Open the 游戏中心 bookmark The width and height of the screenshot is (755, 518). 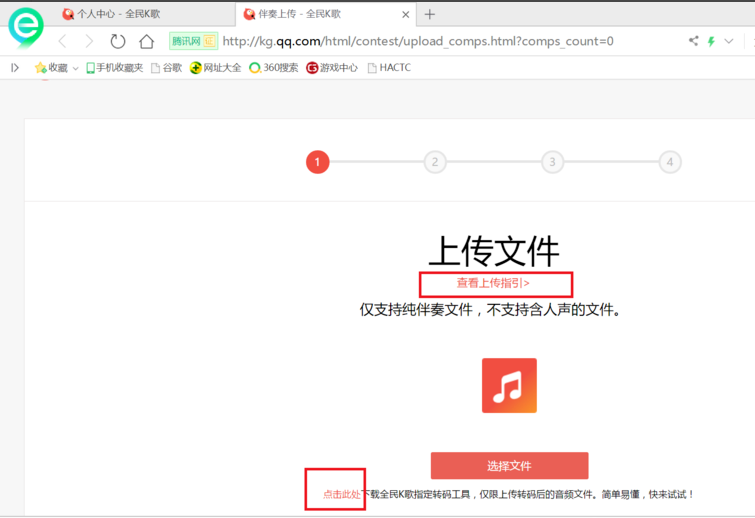coord(332,68)
